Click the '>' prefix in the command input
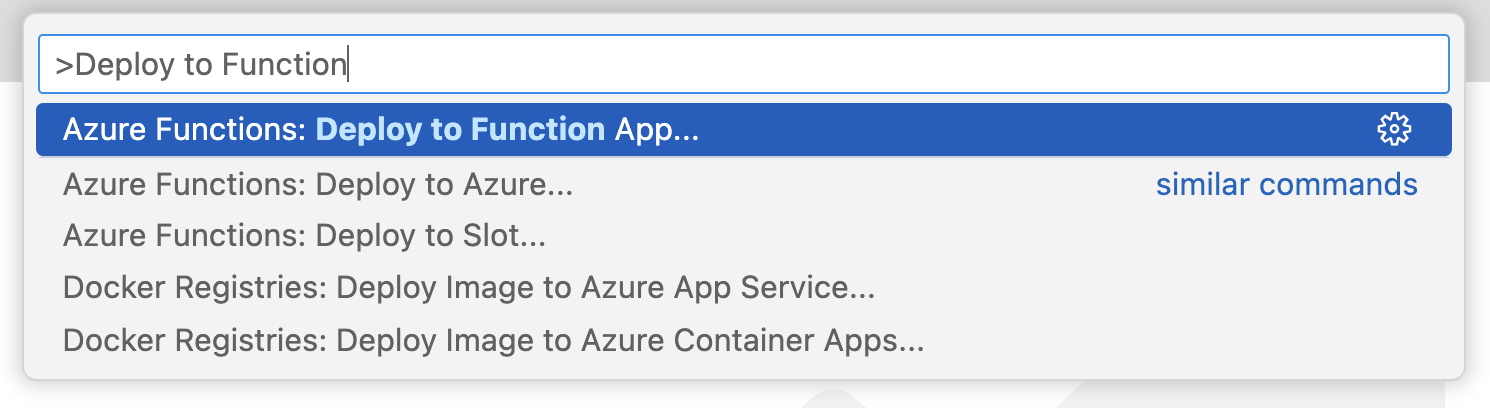Image resolution: width=1490 pixels, height=408 pixels. coord(63,65)
